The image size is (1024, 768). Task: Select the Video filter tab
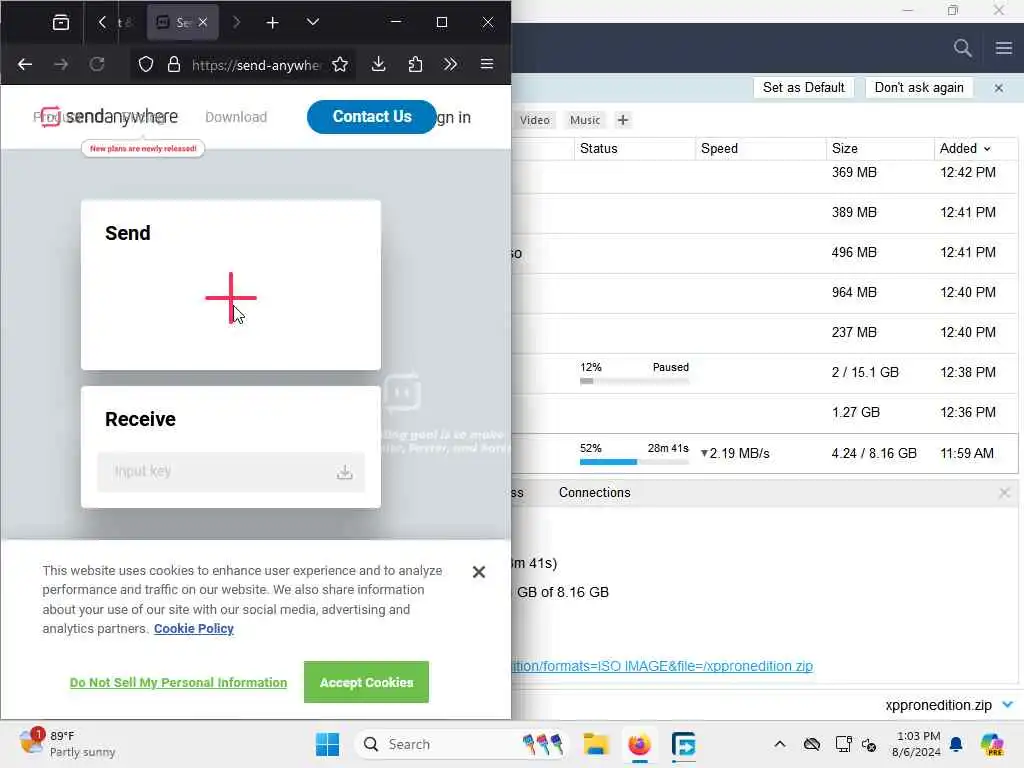coord(535,120)
